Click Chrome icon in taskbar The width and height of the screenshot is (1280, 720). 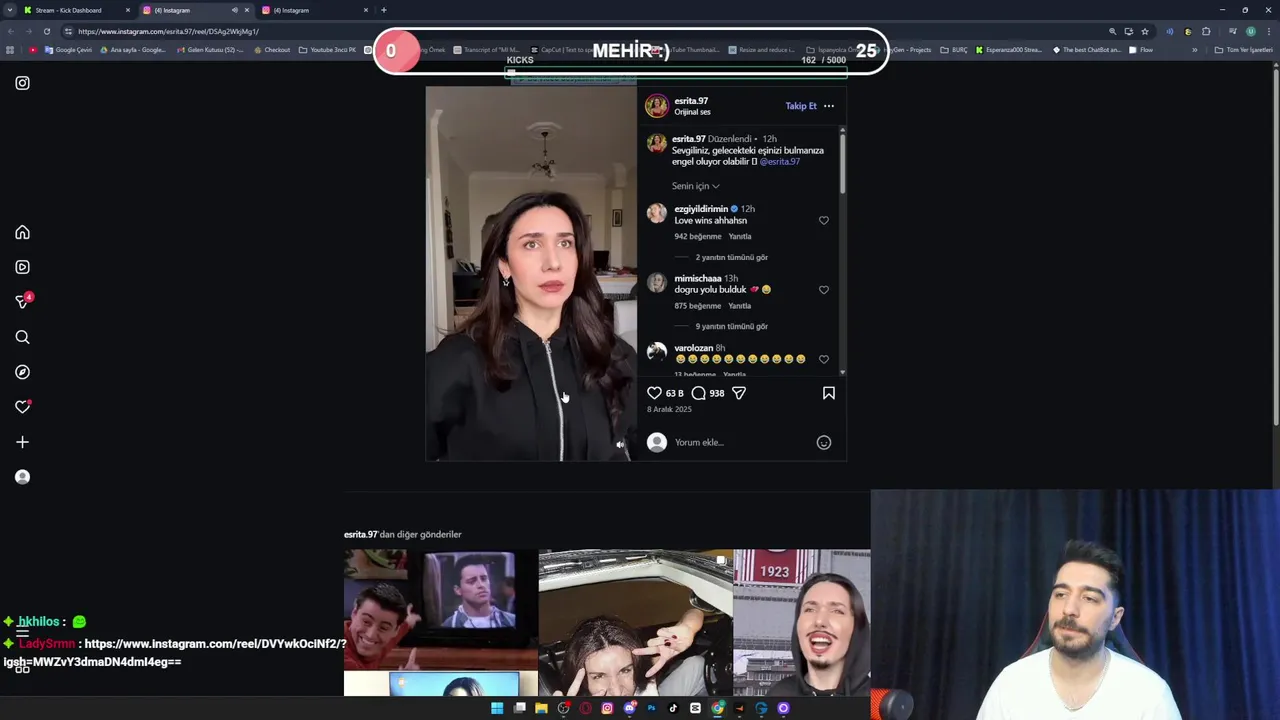pyautogui.click(x=717, y=708)
